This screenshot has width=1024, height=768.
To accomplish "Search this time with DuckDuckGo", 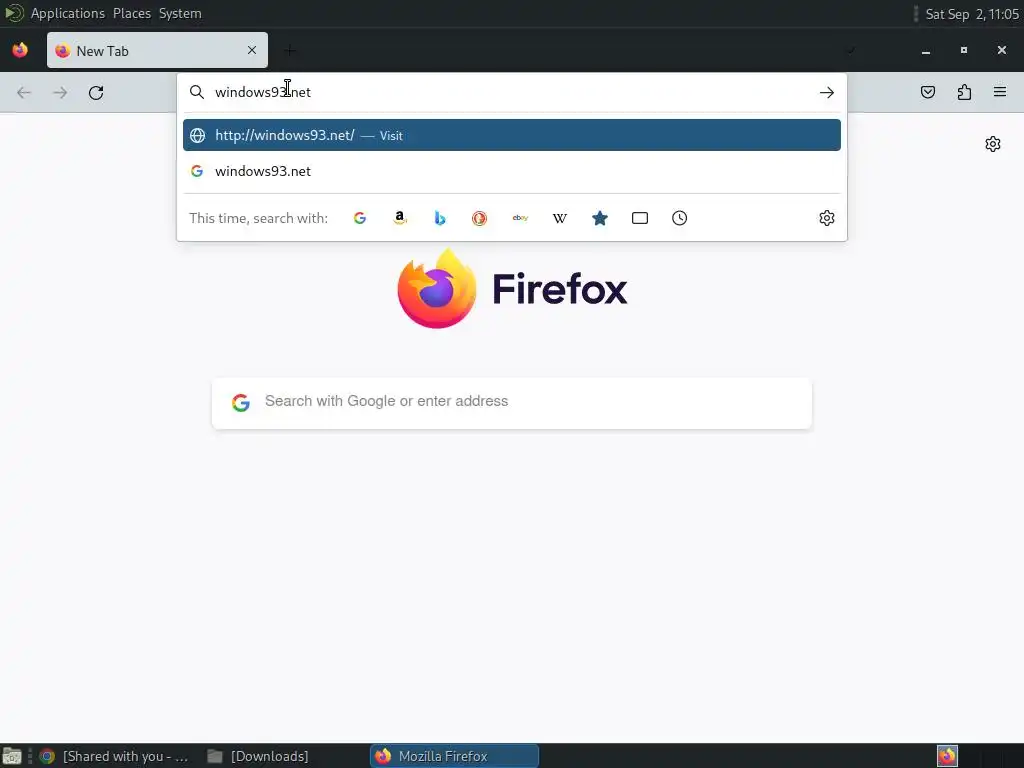I will (479, 218).
